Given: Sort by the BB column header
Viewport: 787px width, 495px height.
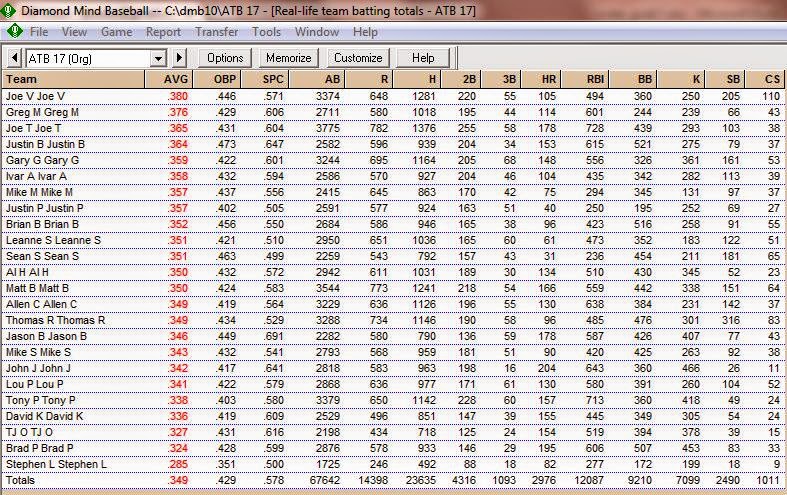Looking at the screenshot, I should coord(634,79).
